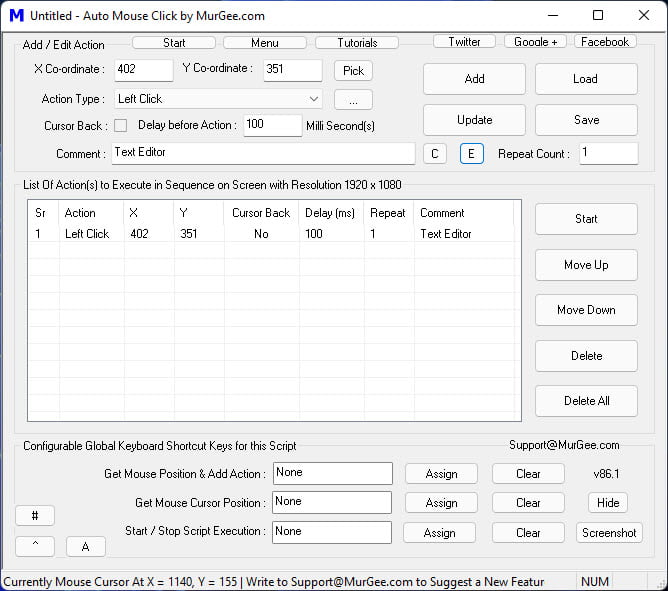Click the Pick button for coordinates

click(x=353, y=71)
